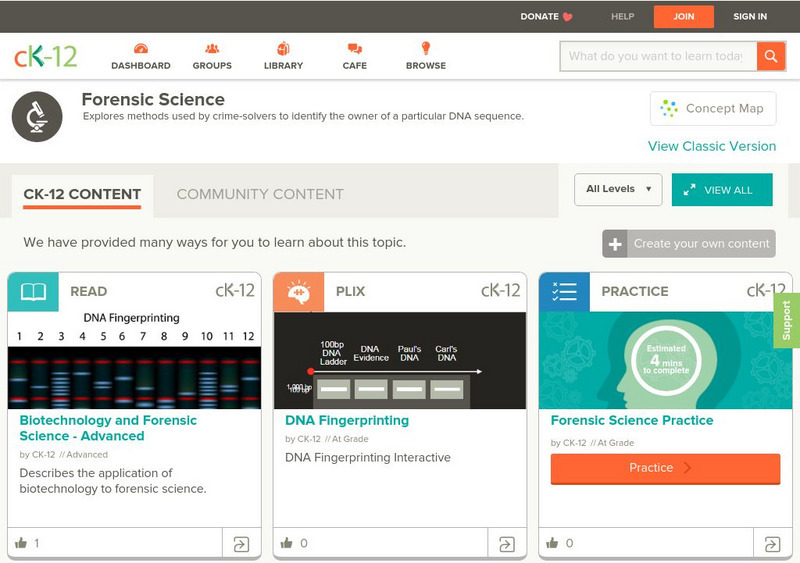Open Biotechnology and Forensic Science - Advanced link
Viewport: 800px width, 563px height.
pos(108,428)
